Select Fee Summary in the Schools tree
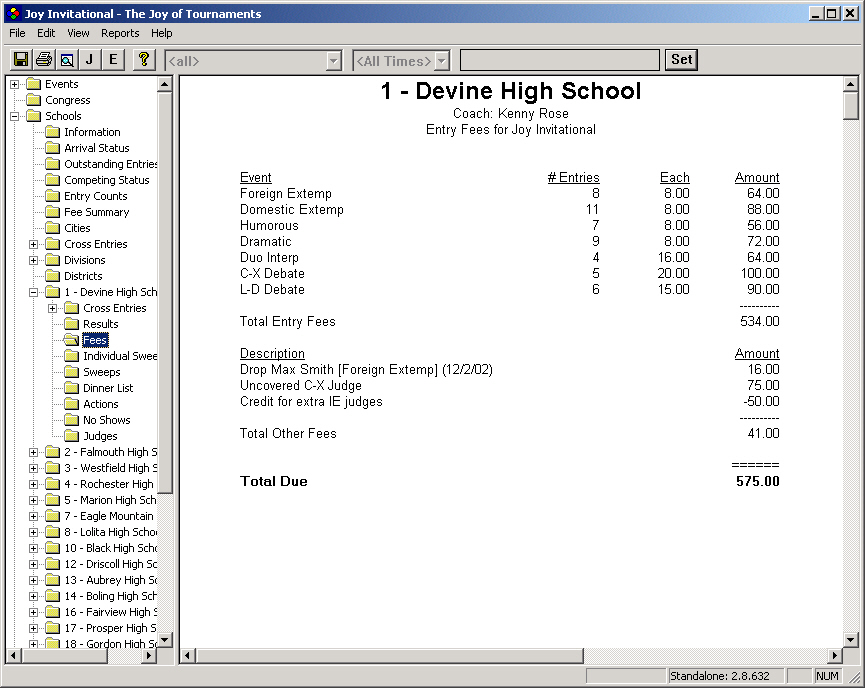 [96, 212]
